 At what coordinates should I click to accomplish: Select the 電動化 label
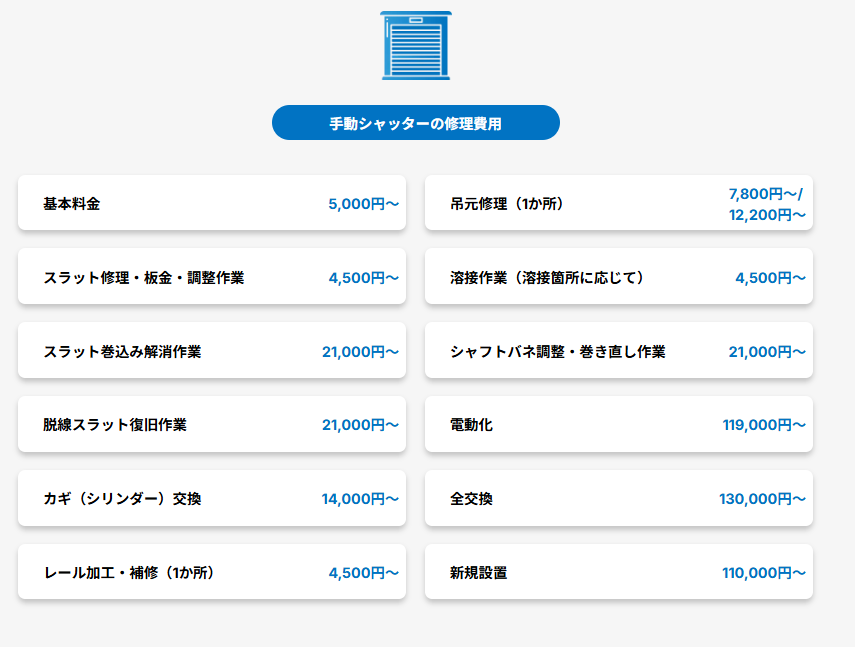click(x=471, y=425)
